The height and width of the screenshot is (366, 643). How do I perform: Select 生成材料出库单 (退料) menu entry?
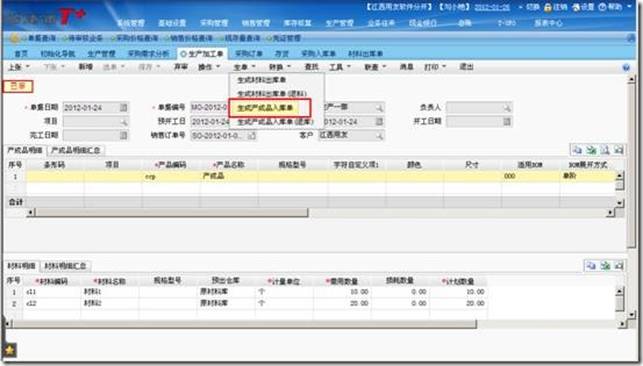click(272, 94)
